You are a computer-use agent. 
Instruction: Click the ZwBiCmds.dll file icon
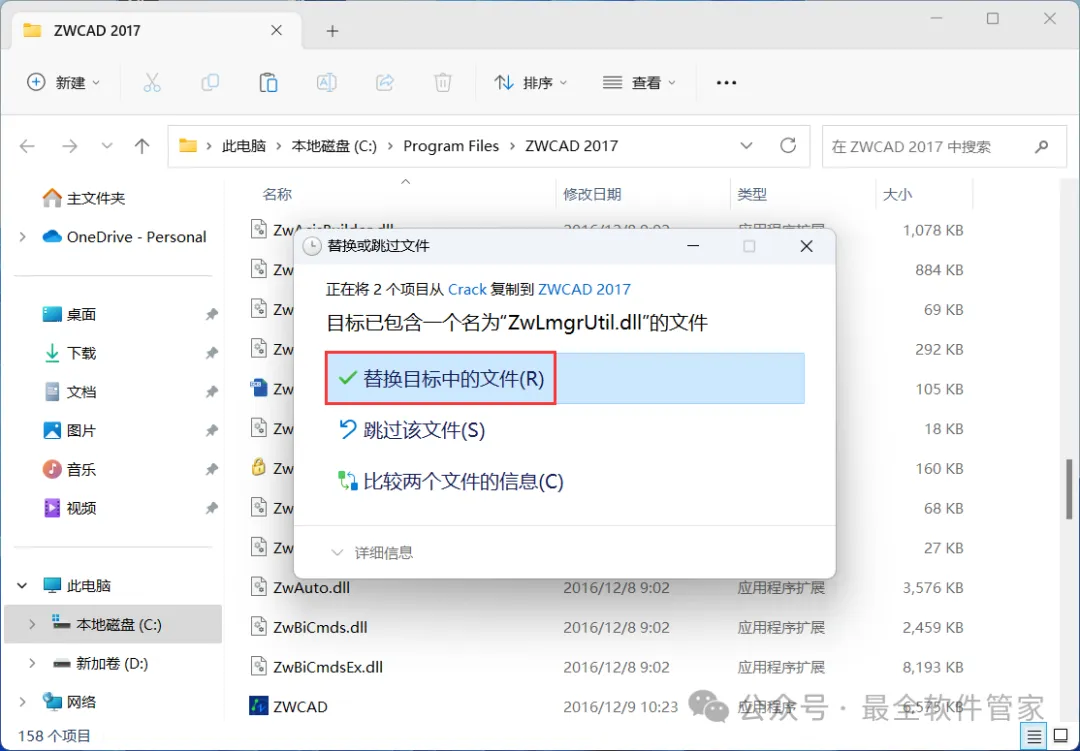point(258,627)
